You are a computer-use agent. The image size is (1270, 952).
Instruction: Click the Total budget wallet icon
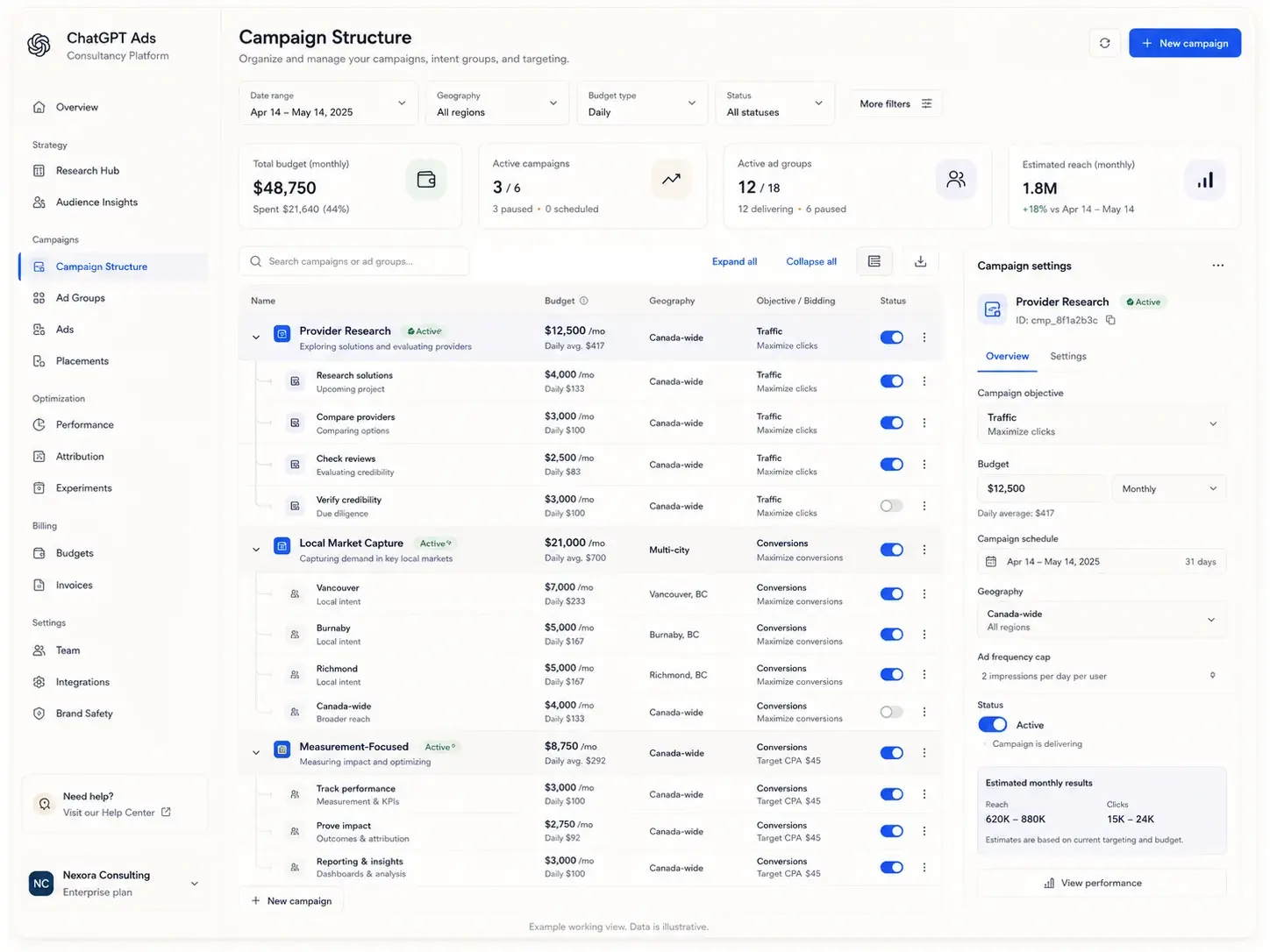426,180
